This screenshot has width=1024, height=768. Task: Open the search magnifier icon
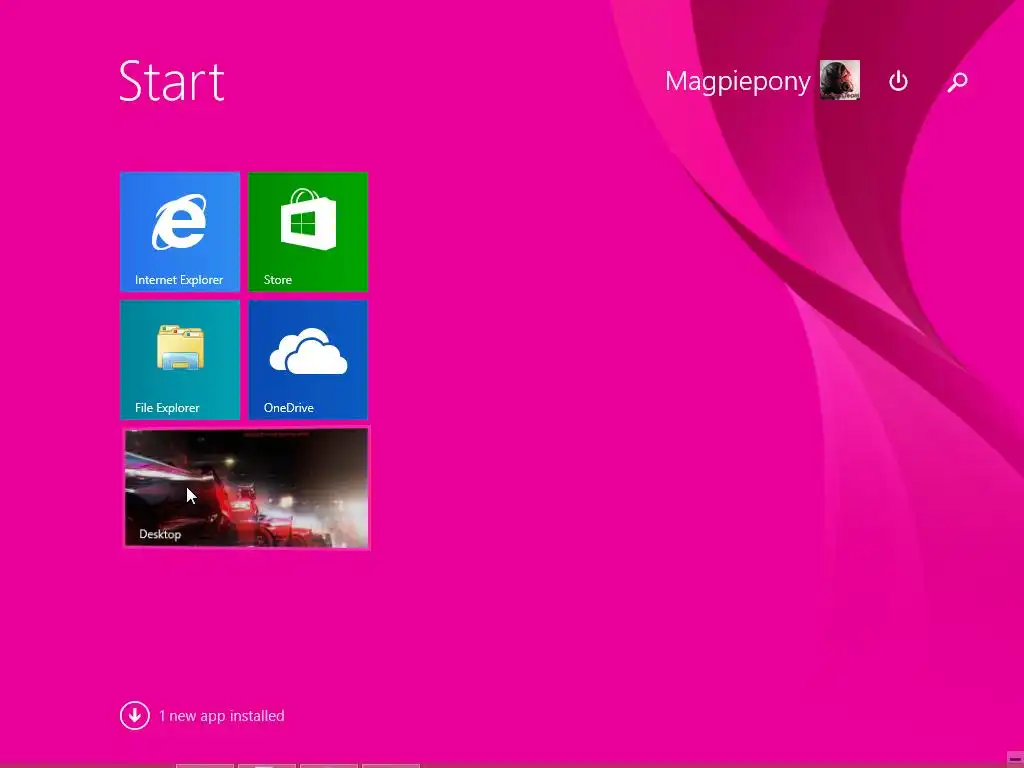click(957, 82)
